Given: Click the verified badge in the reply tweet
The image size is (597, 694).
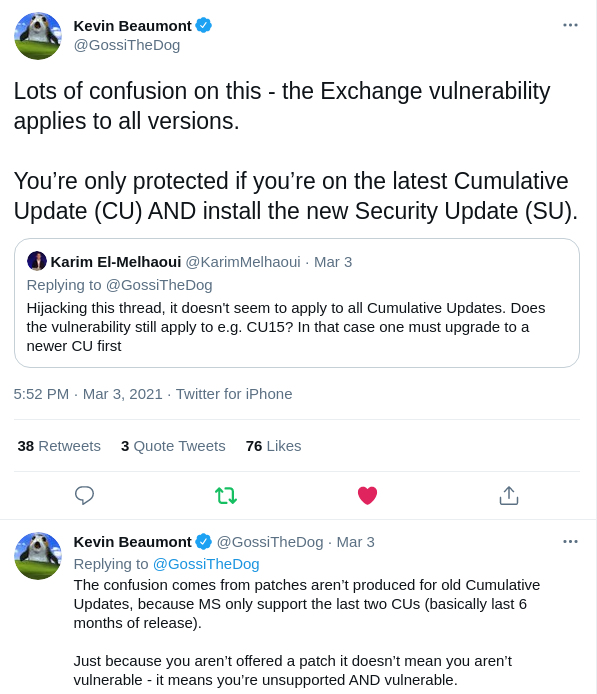Looking at the screenshot, I should coord(204,542).
